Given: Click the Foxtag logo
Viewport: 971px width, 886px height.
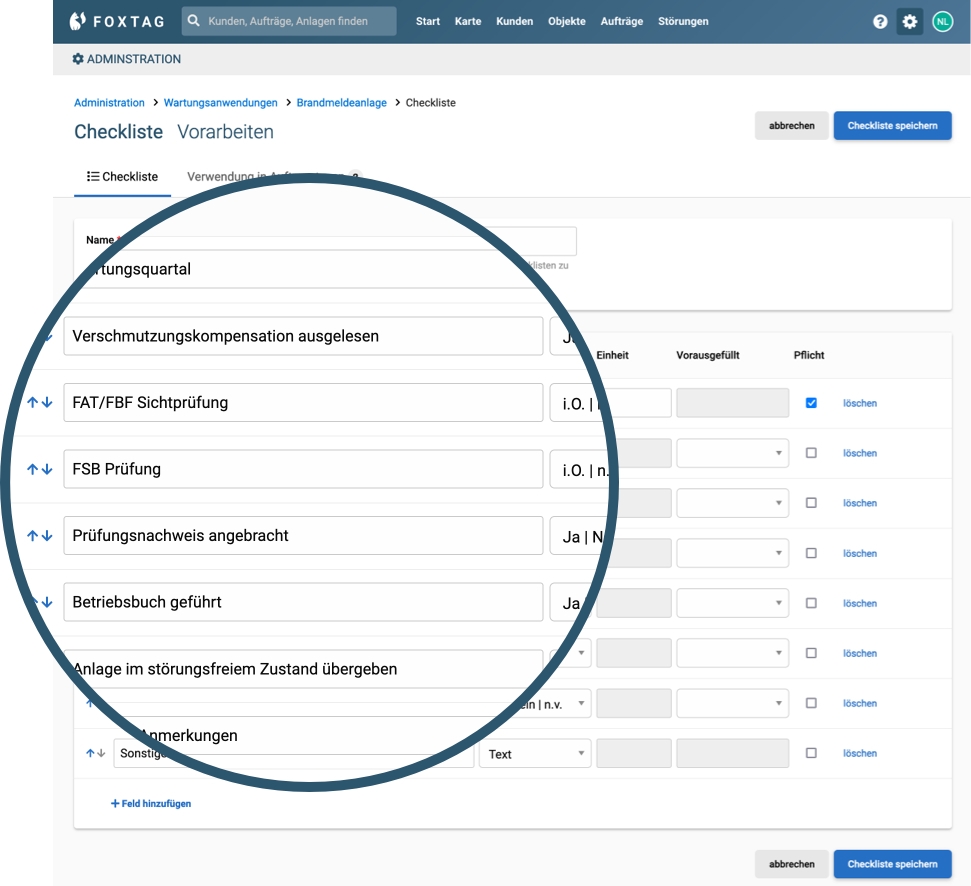Looking at the screenshot, I should (x=117, y=21).
